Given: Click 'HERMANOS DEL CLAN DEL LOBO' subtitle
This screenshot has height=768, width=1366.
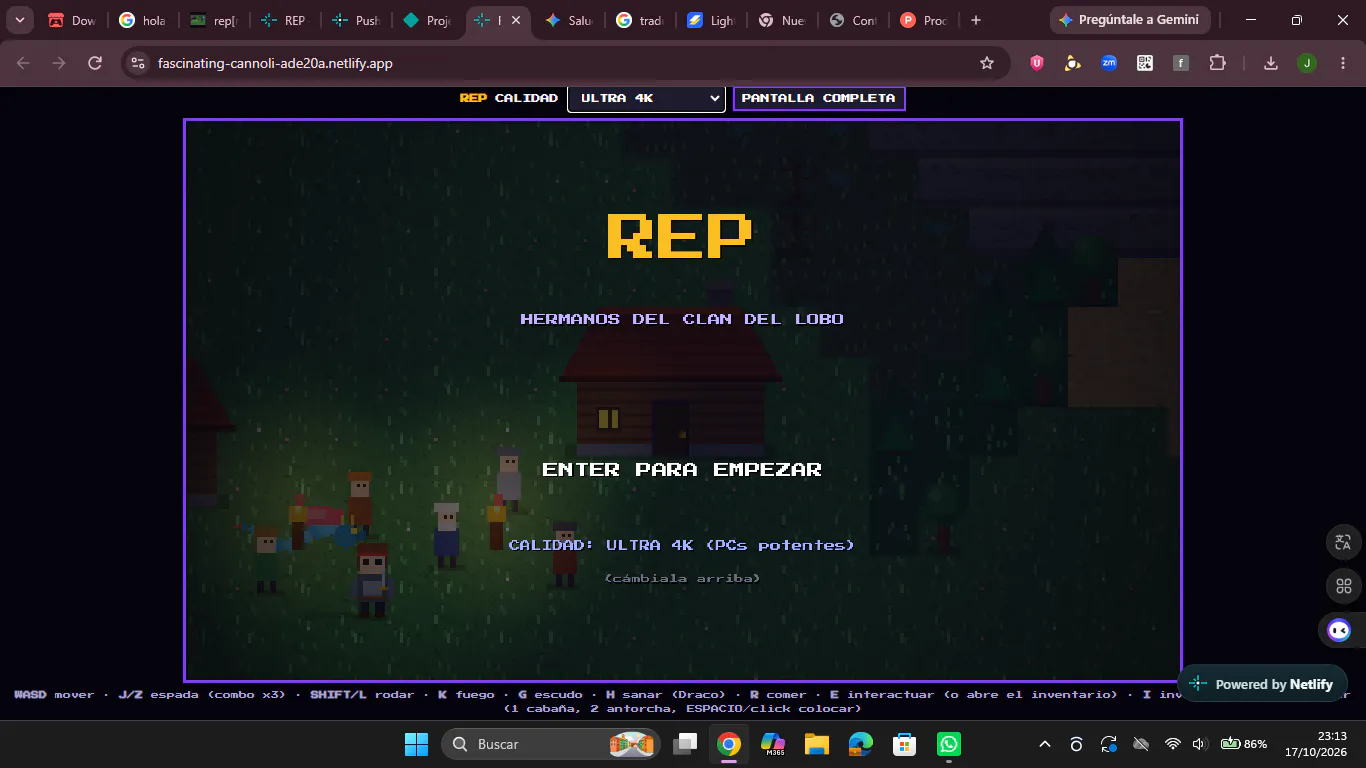Looking at the screenshot, I should pyautogui.click(x=682, y=319).
